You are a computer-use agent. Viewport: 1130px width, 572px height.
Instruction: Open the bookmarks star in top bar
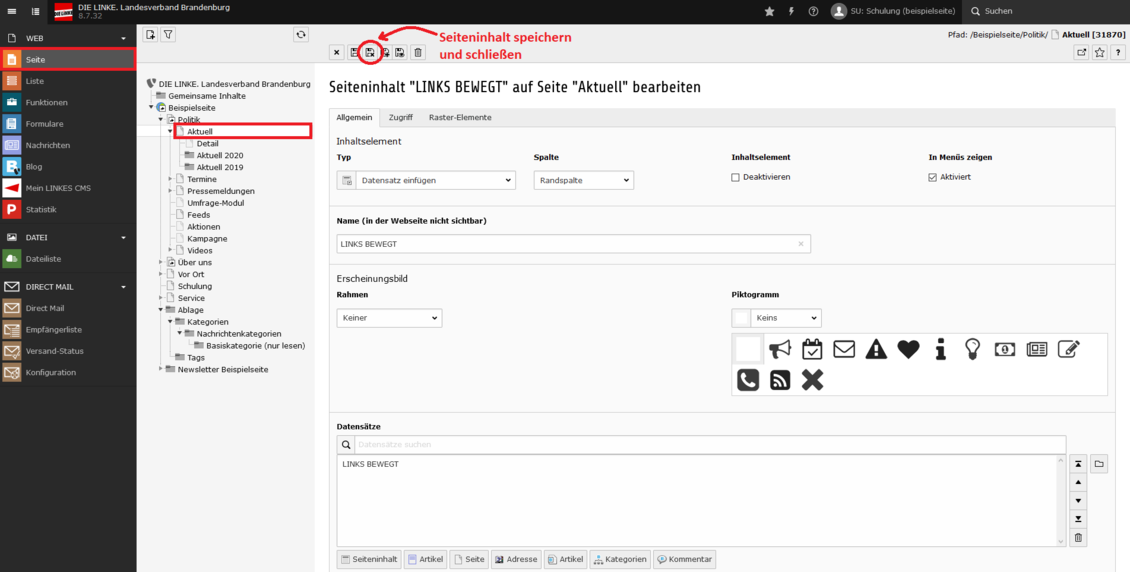pyautogui.click(x=769, y=12)
